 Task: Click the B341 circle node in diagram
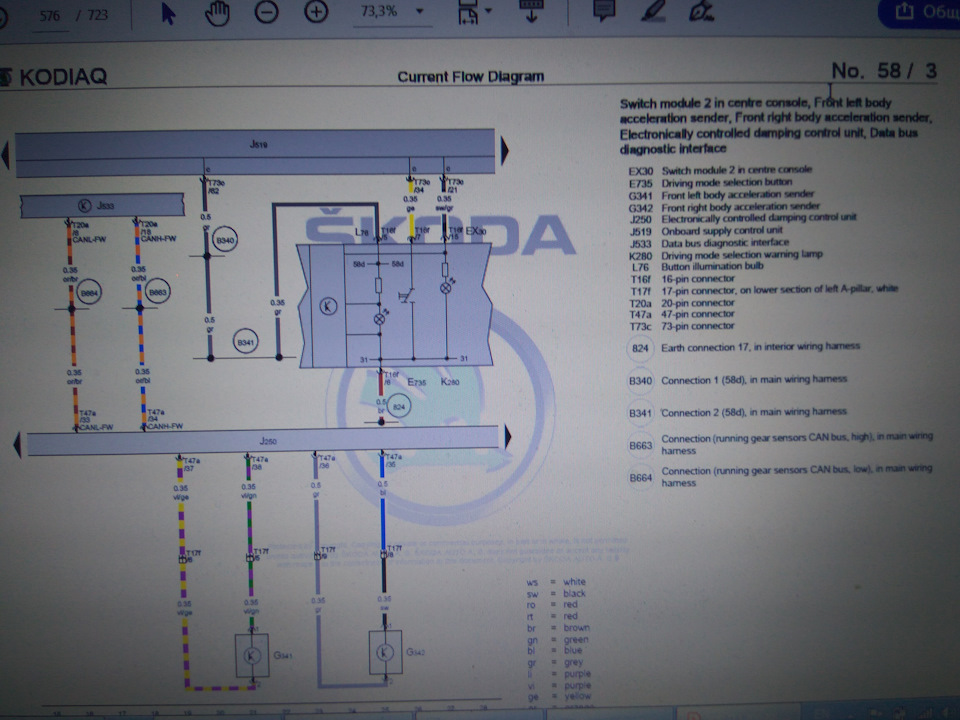tap(246, 342)
